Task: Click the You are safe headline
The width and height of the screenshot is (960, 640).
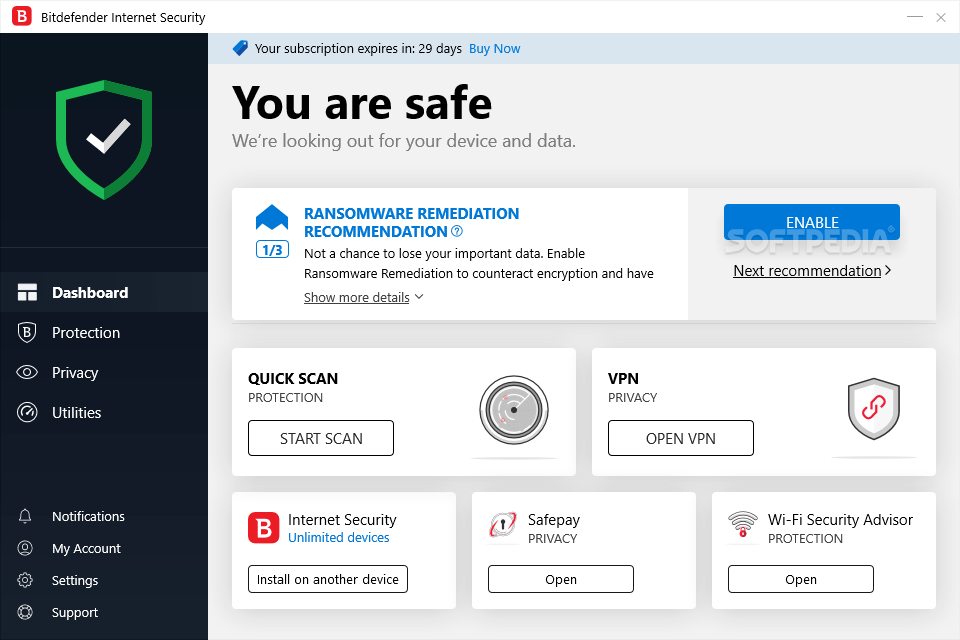Action: (362, 103)
